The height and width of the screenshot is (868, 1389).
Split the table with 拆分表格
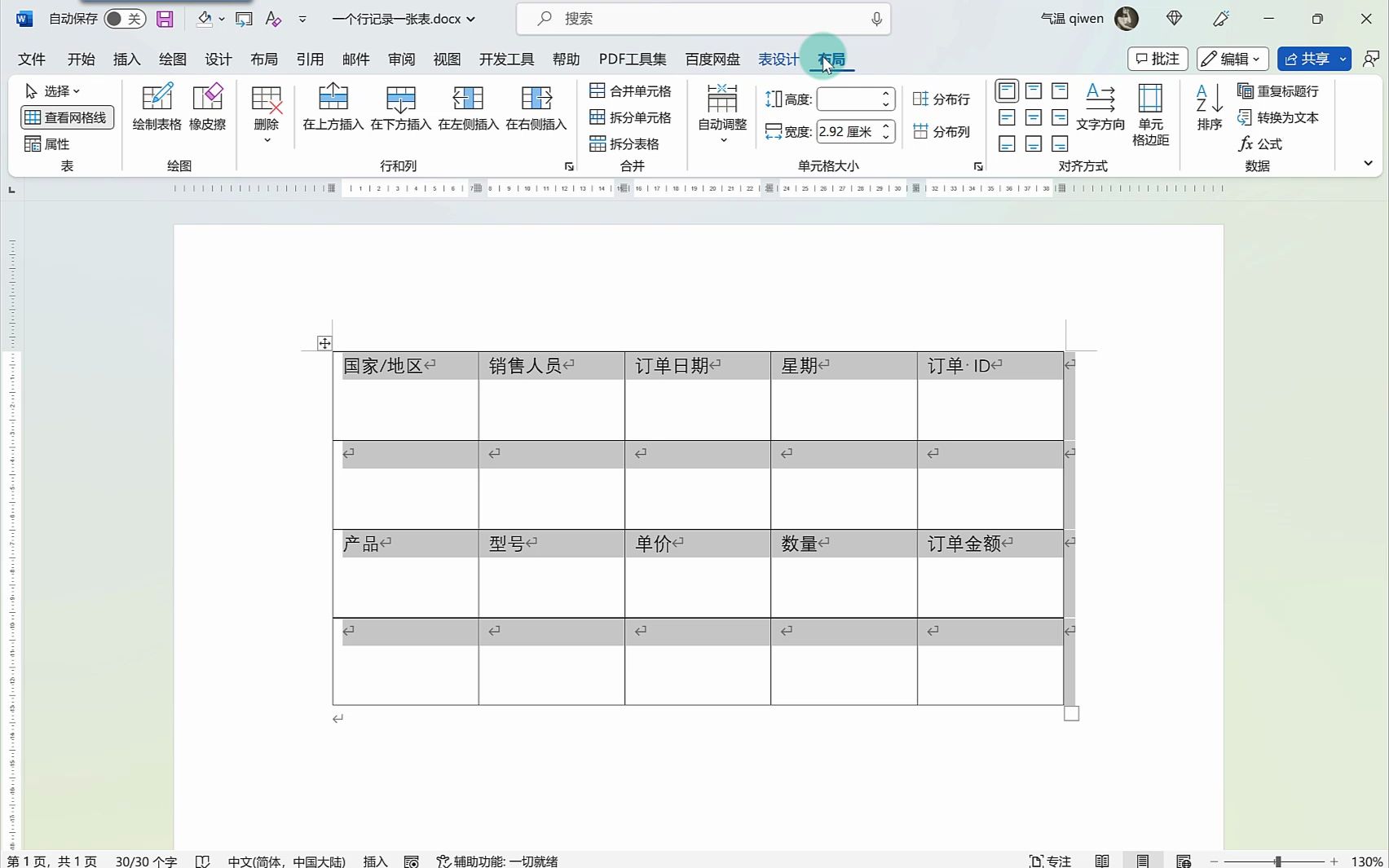click(632, 143)
